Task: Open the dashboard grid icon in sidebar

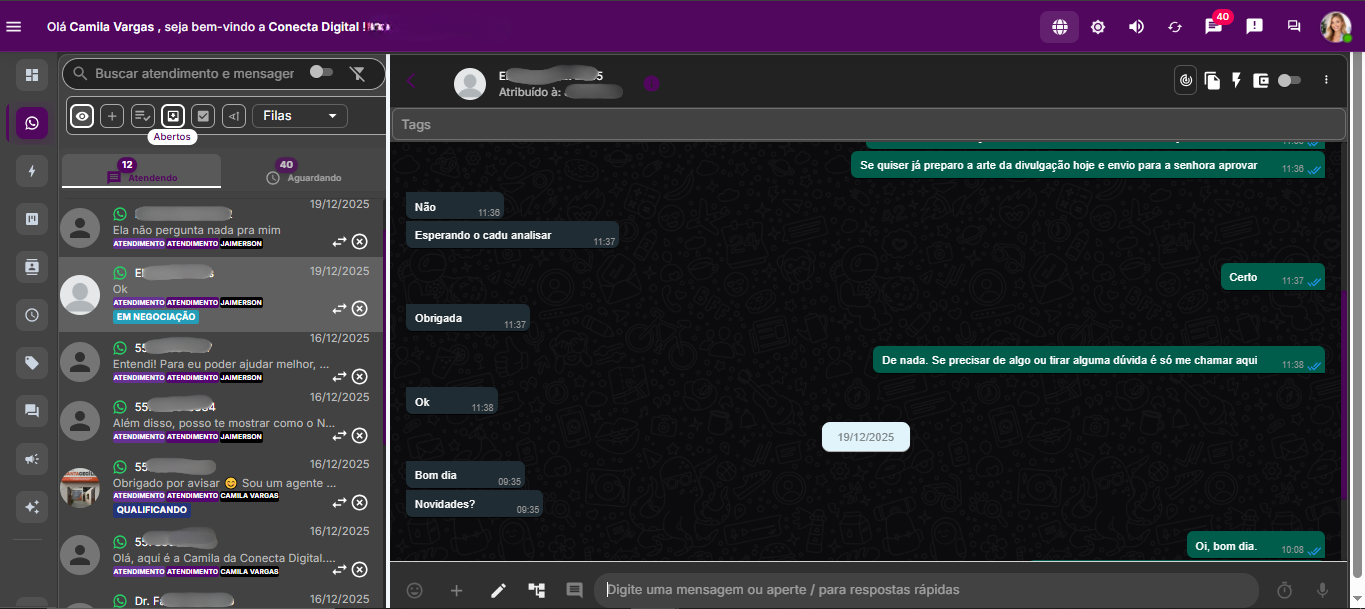Action: (31, 75)
